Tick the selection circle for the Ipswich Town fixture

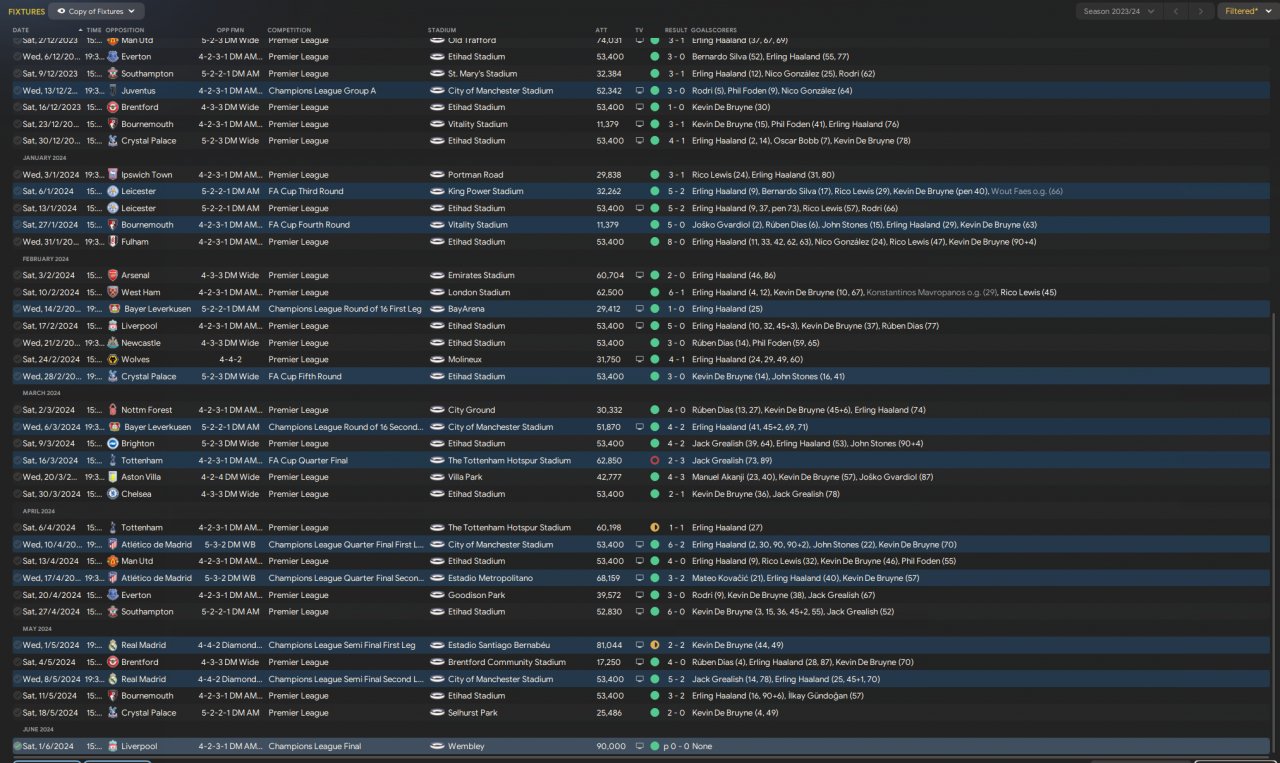point(17,175)
